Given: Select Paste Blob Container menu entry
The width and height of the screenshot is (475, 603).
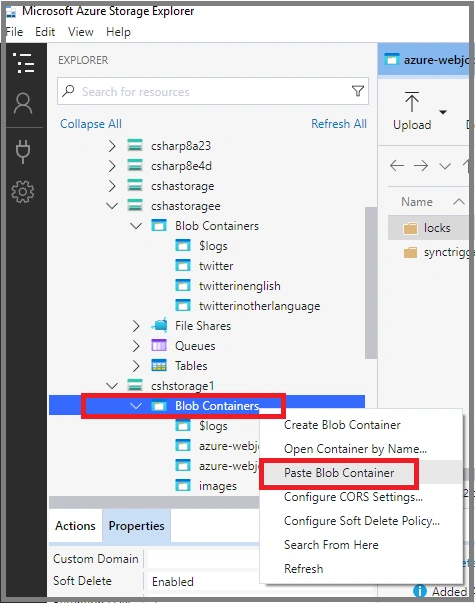Looking at the screenshot, I should [x=361, y=472].
